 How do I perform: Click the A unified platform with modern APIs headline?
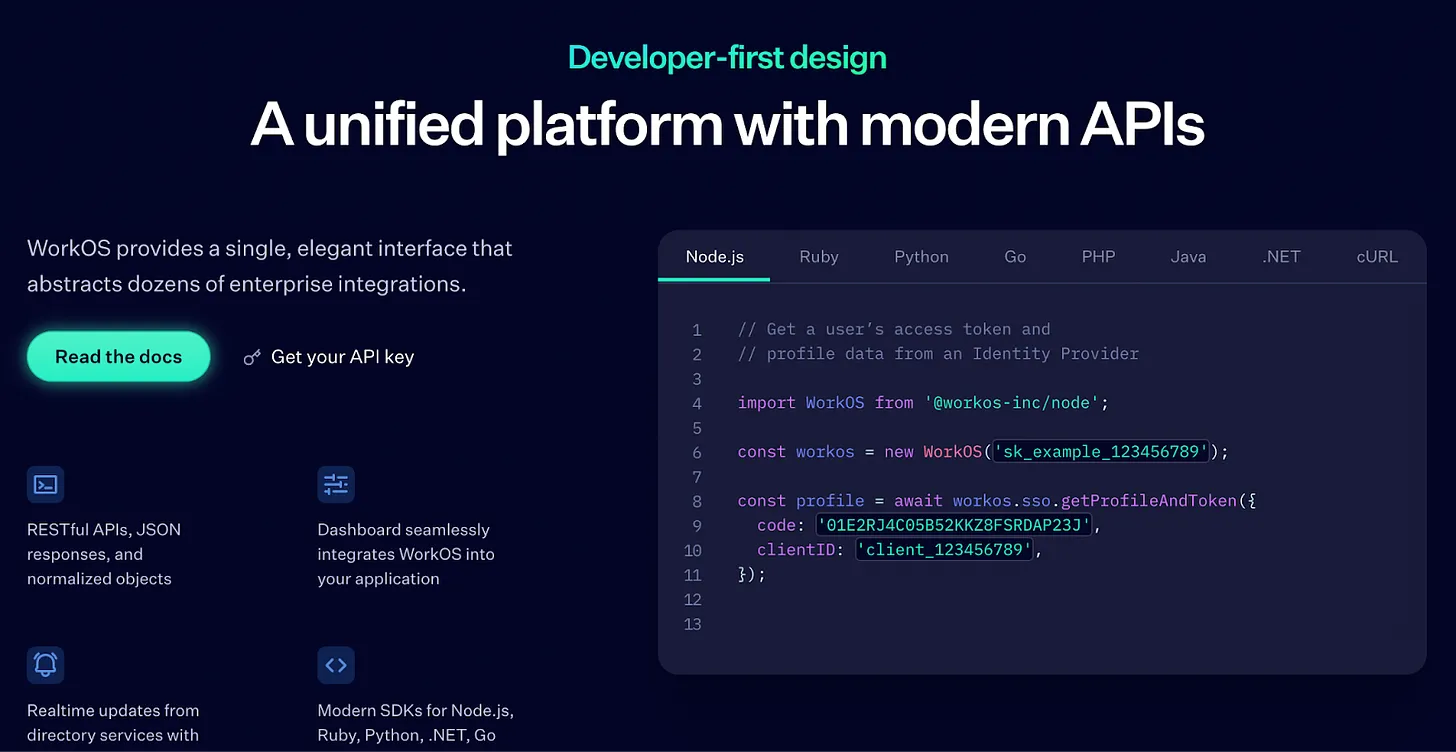(x=727, y=125)
